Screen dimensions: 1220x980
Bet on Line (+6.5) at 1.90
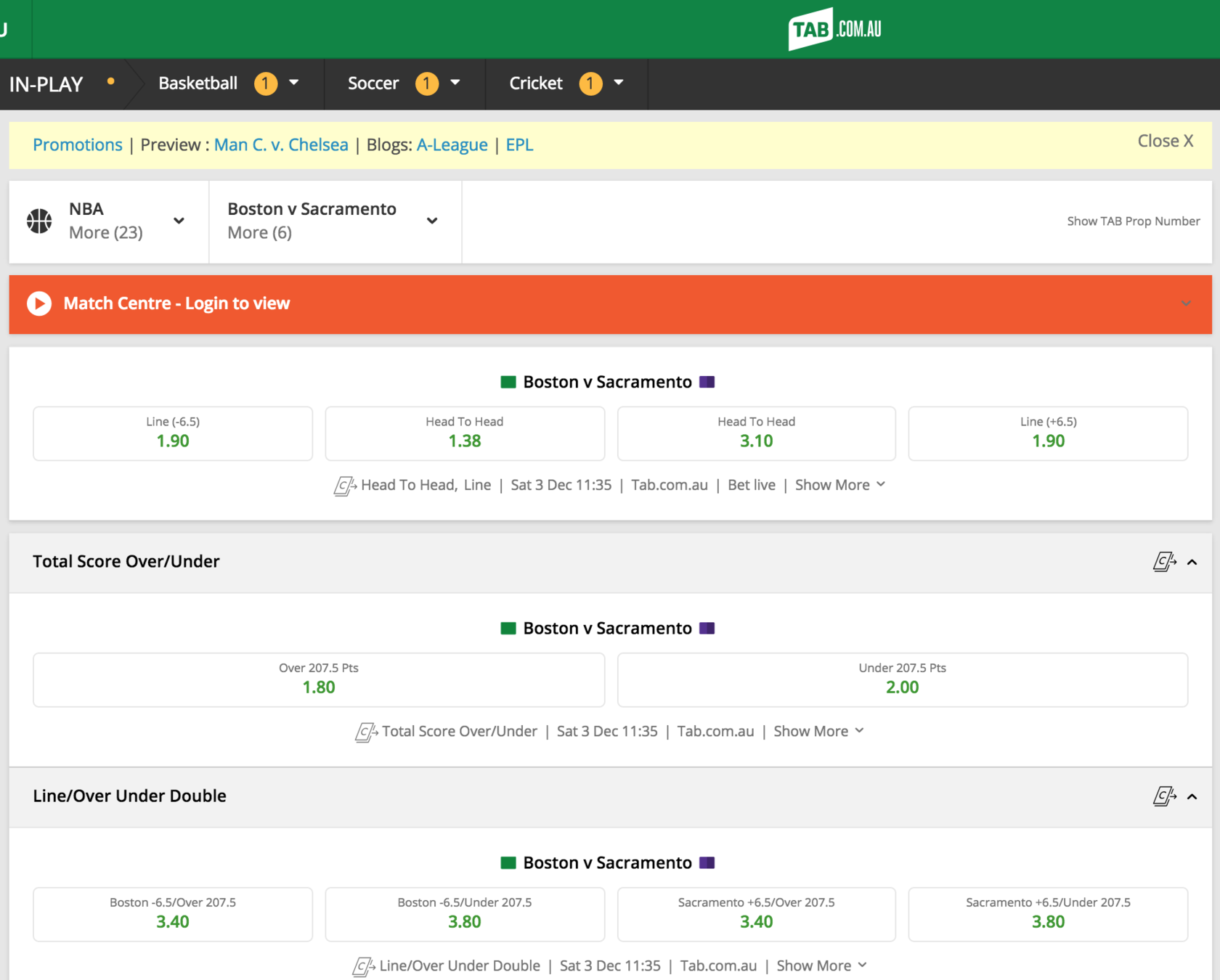pyautogui.click(x=1048, y=433)
